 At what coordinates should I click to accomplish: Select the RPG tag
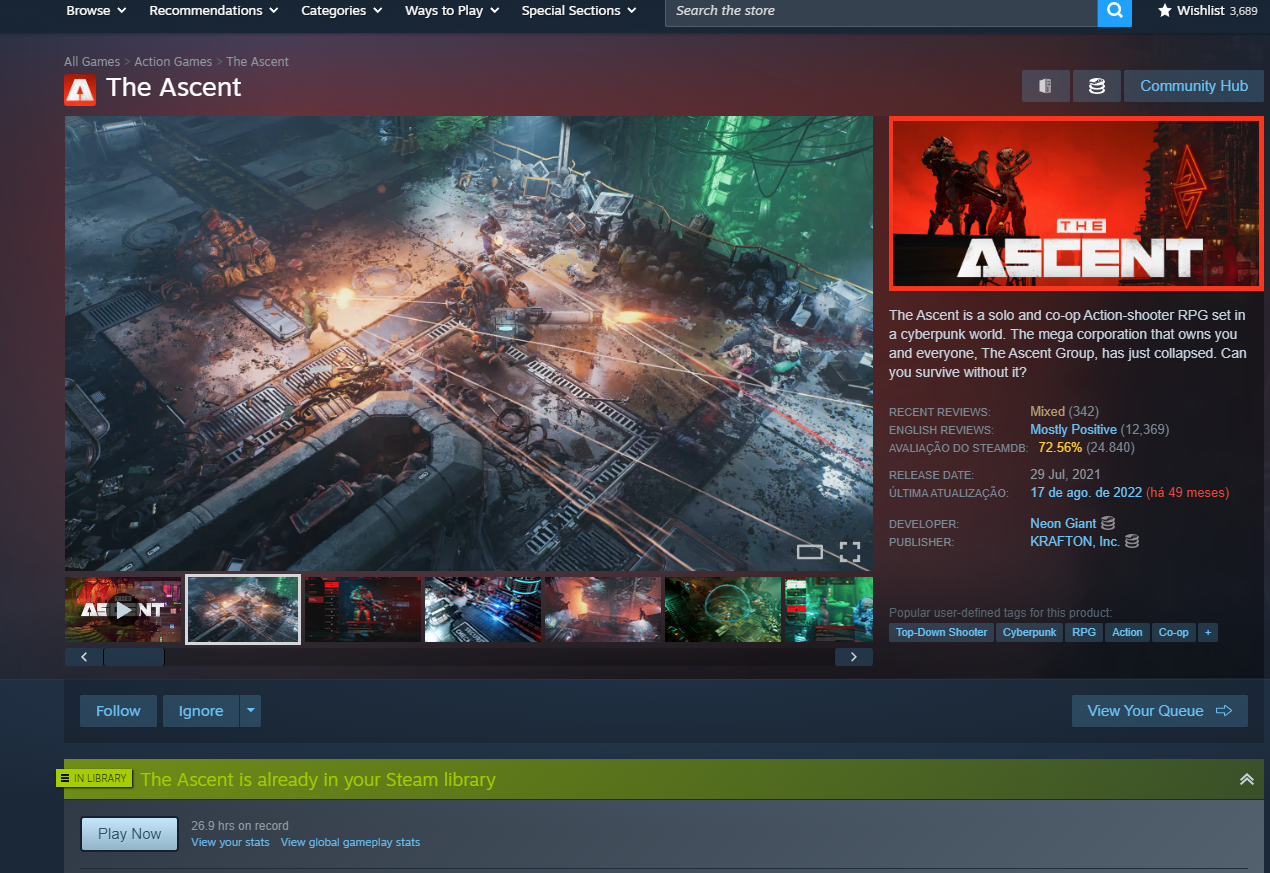(x=1083, y=632)
